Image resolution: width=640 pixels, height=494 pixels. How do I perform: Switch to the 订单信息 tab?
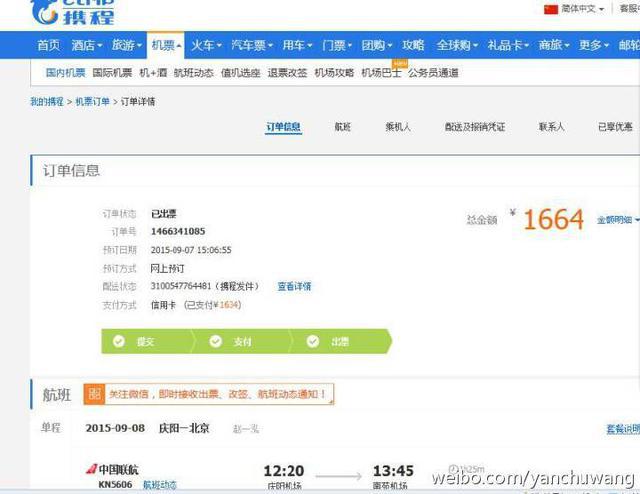point(284,127)
